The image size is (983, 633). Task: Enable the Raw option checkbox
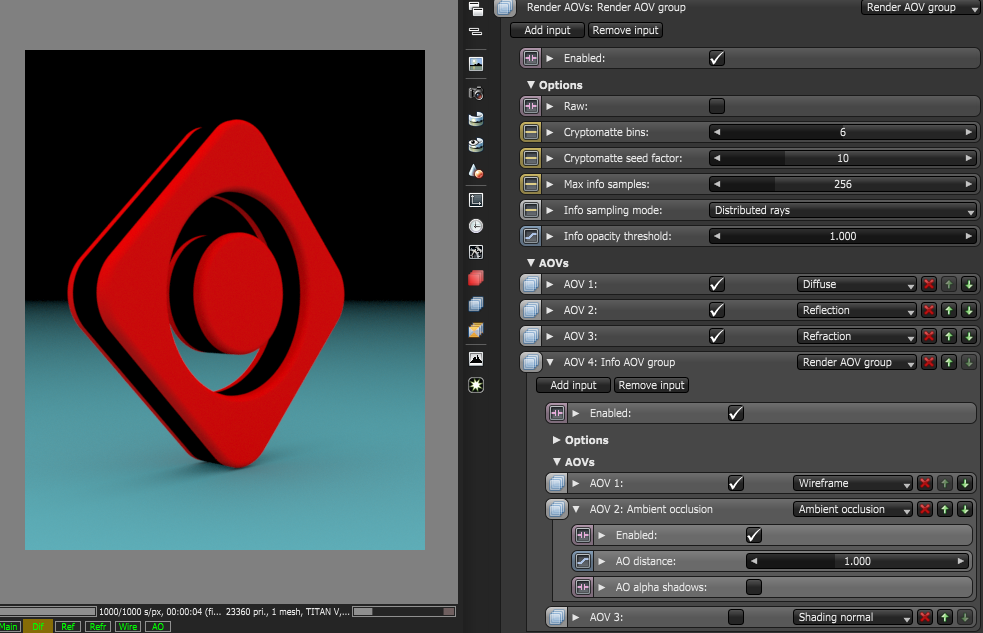(717, 106)
